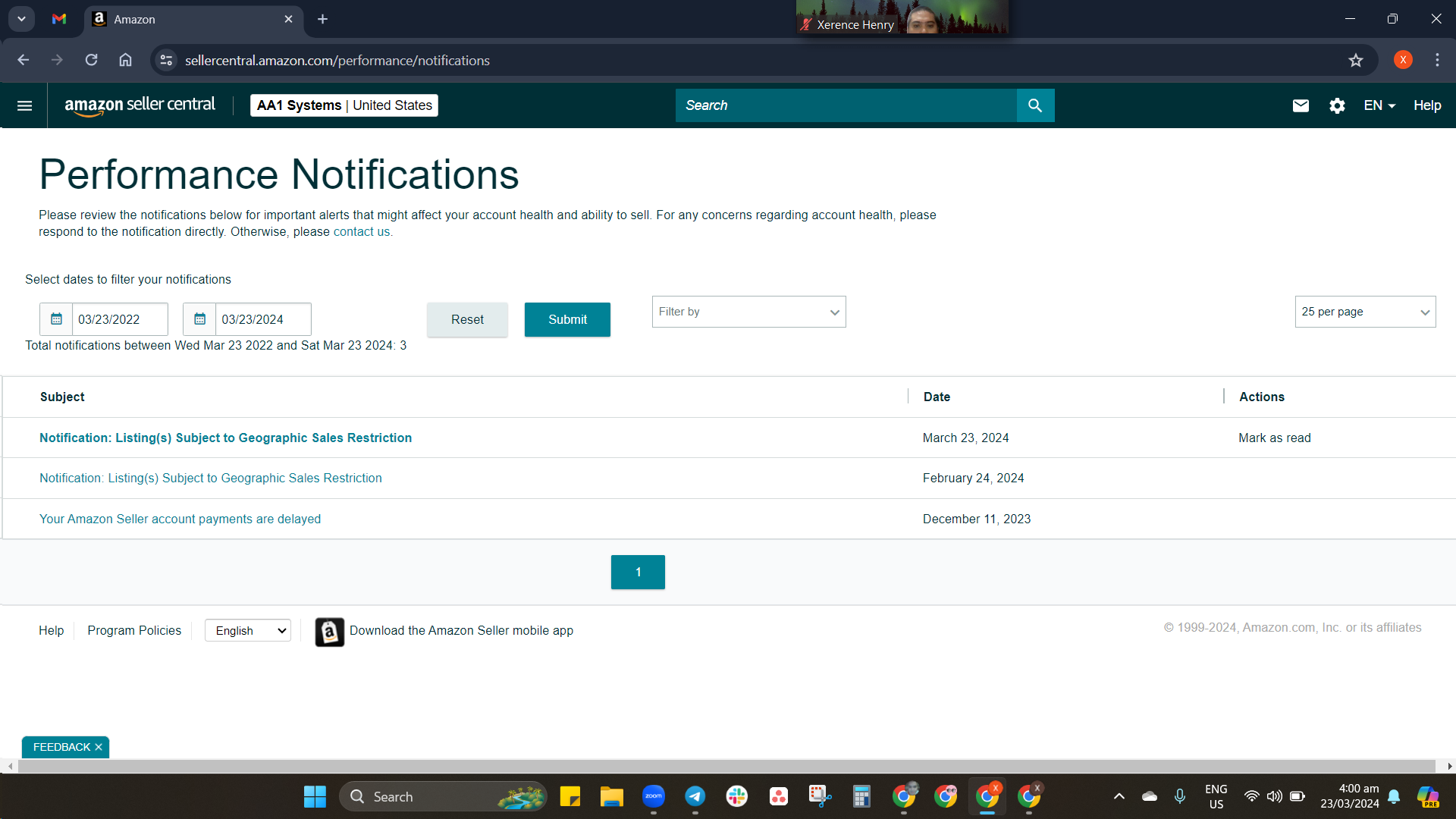Change the 25 per page dropdown
Viewport: 1456px width, 819px height.
pyautogui.click(x=1365, y=312)
